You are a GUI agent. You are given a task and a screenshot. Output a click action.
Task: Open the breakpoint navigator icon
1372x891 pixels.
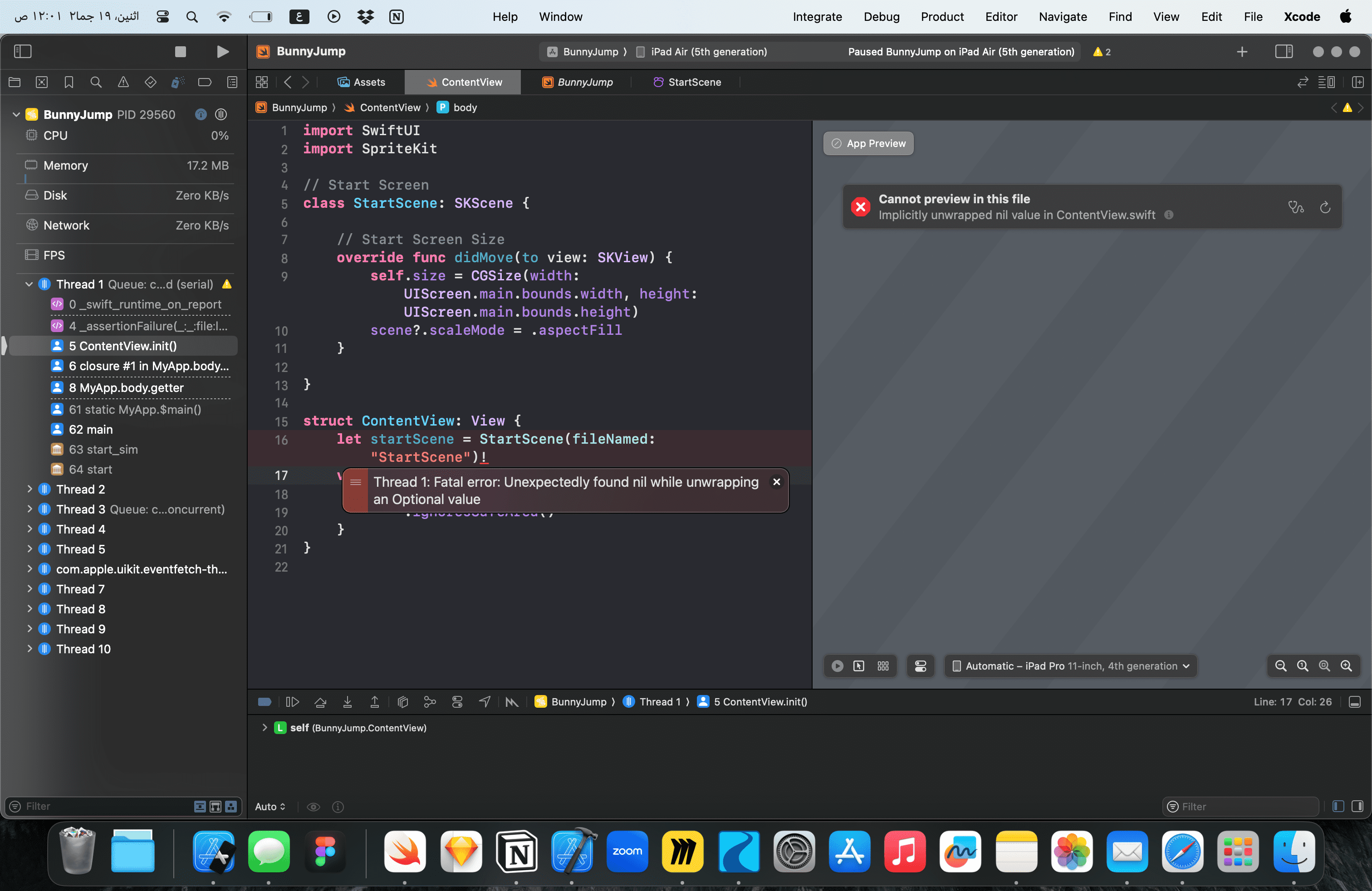point(205,82)
